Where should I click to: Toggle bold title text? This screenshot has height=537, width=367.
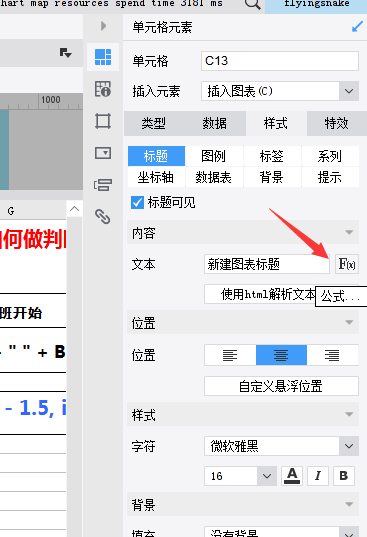tap(344, 476)
